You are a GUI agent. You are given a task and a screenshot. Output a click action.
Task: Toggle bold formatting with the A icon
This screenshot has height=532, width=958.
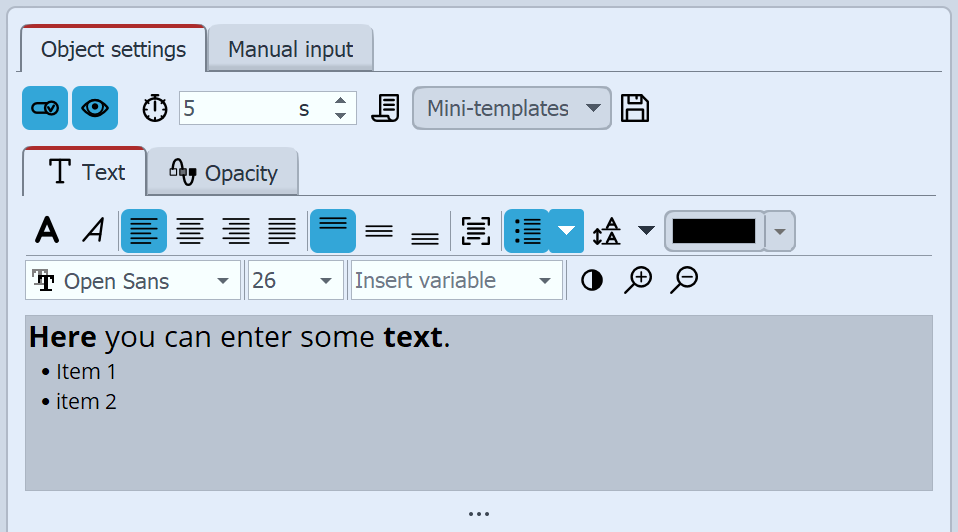[47, 231]
